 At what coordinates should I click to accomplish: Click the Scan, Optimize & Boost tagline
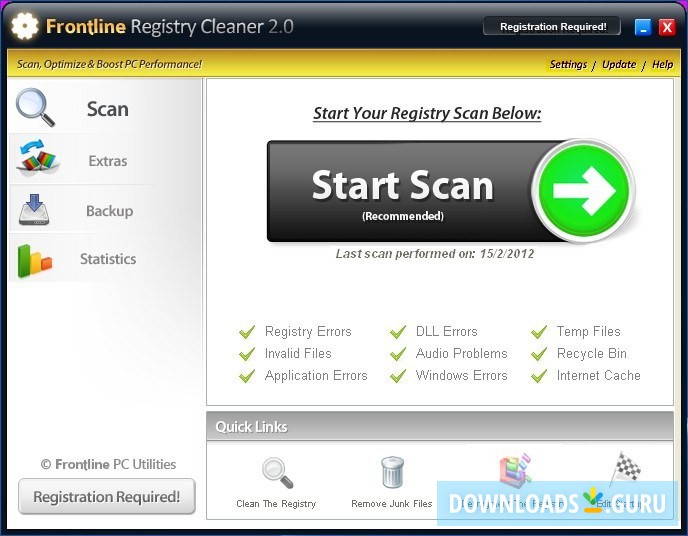pyautogui.click(x=109, y=64)
